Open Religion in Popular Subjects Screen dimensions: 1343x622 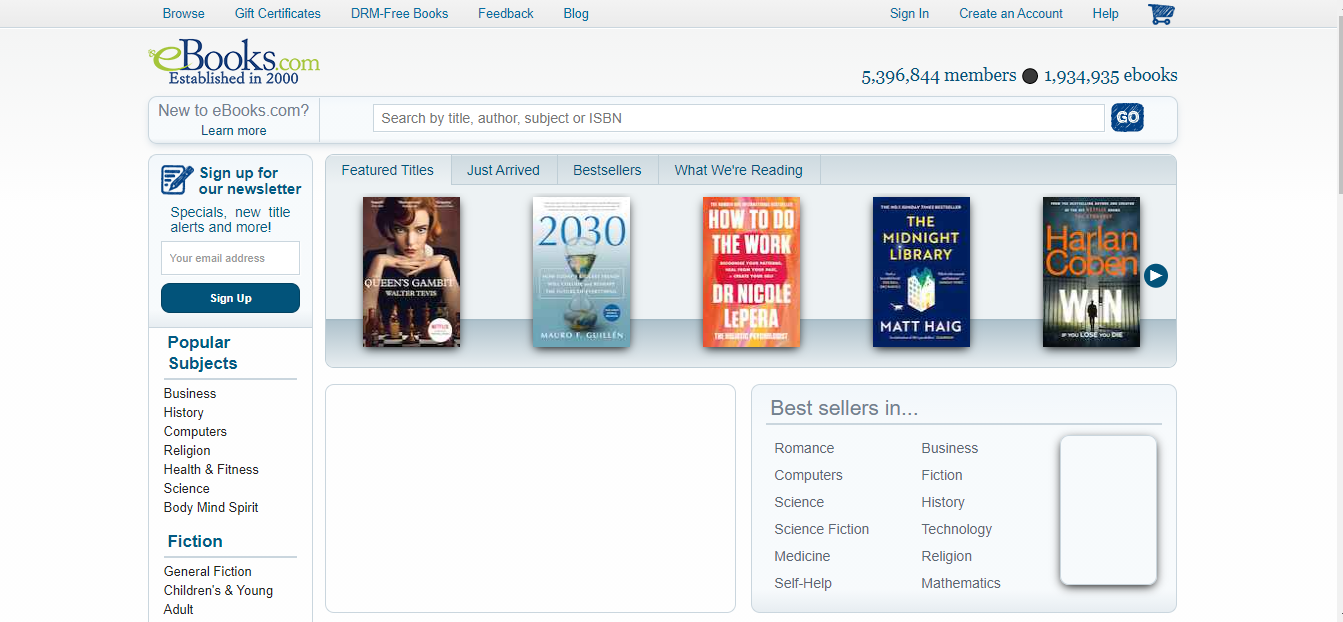(187, 450)
